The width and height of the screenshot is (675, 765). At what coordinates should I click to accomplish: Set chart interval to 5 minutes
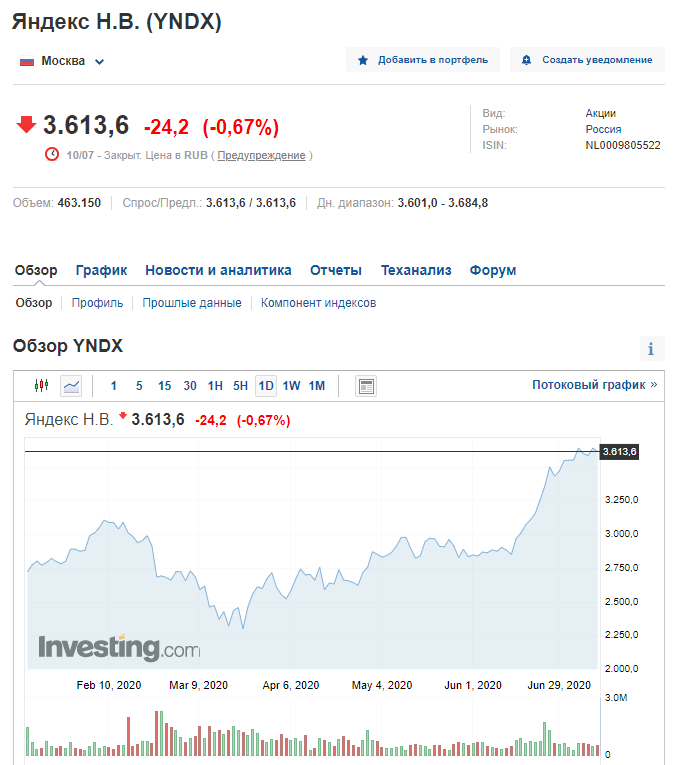(x=139, y=386)
